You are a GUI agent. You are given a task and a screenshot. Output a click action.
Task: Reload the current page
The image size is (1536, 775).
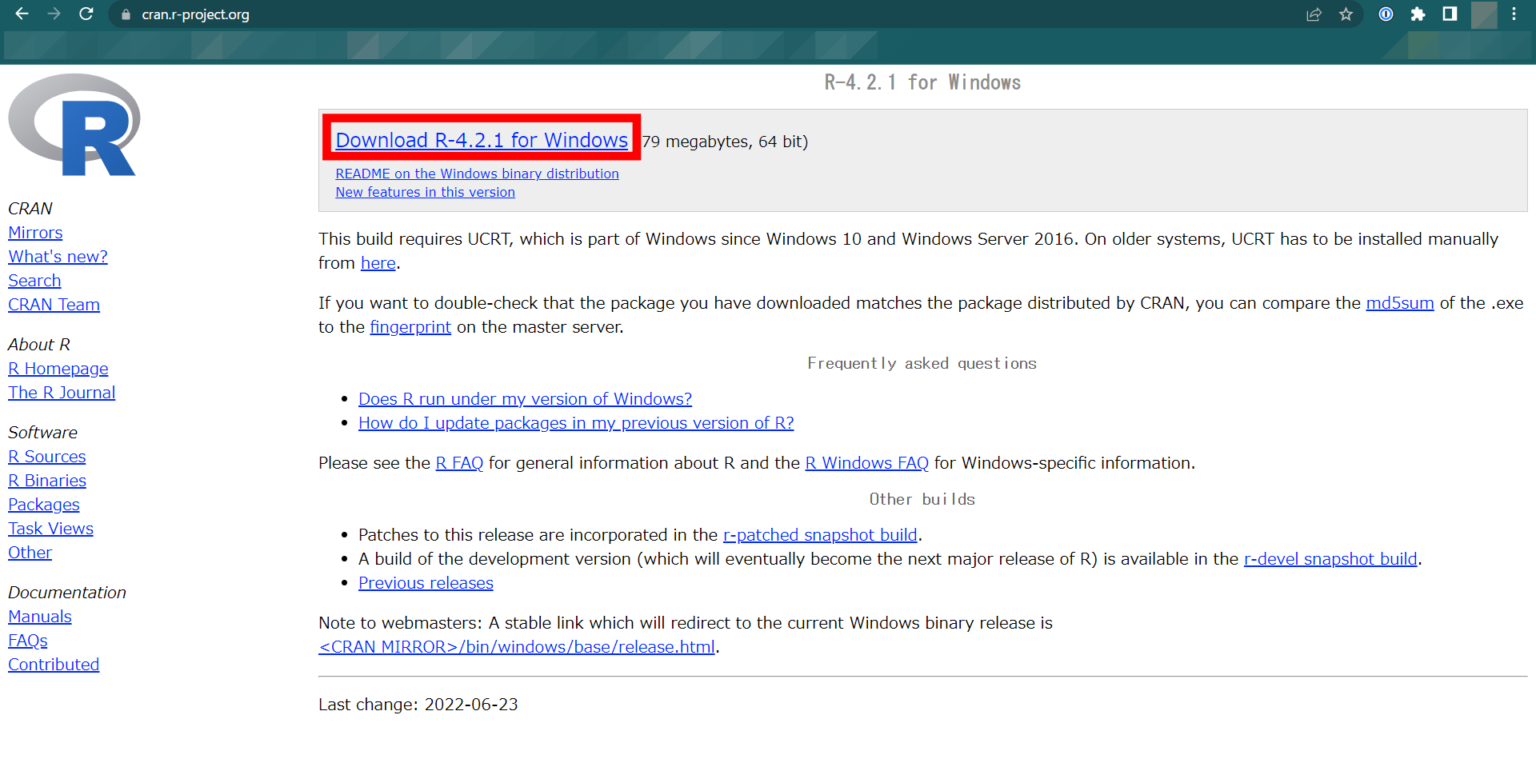point(85,14)
